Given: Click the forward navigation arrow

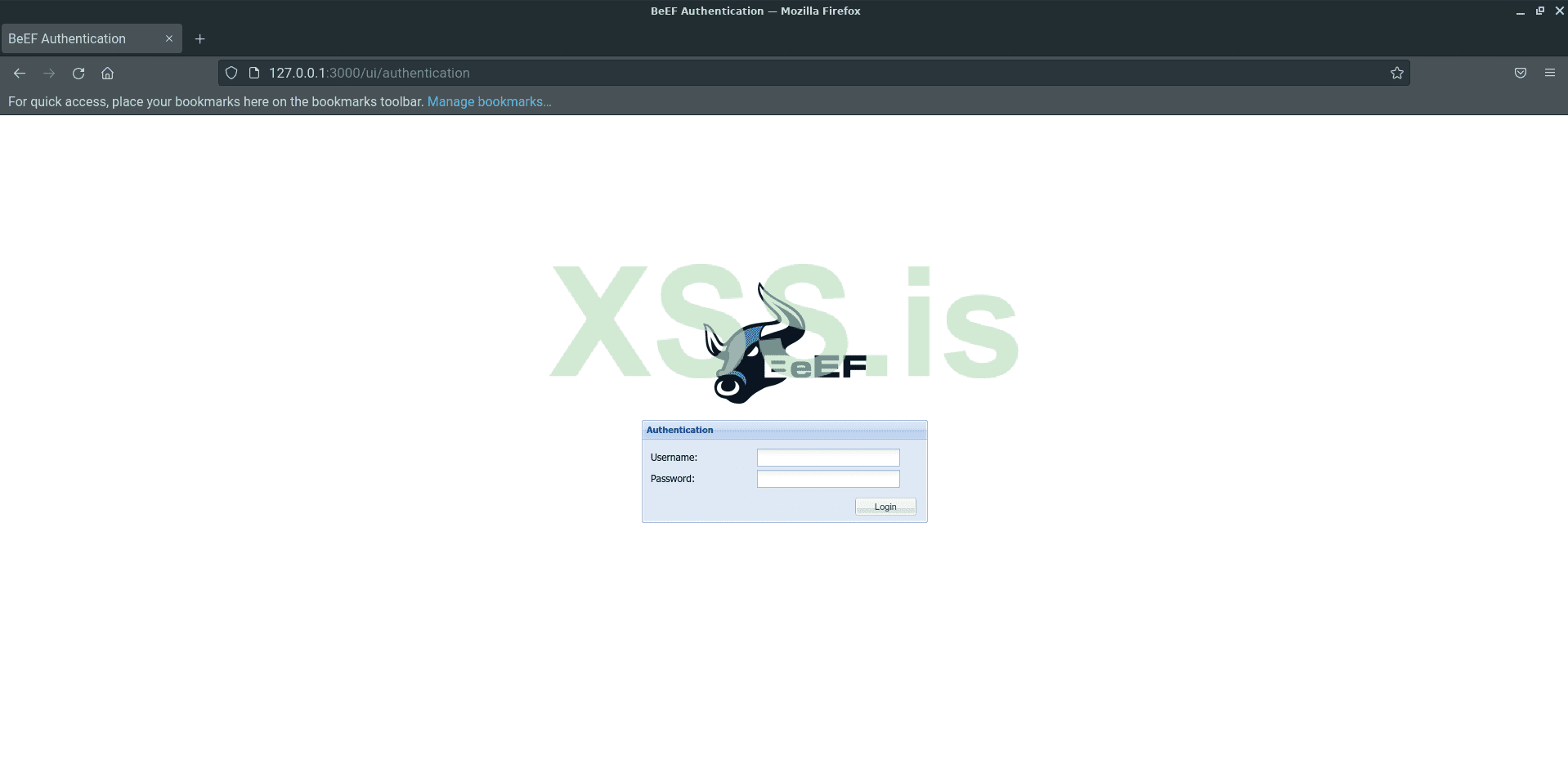Looking at the screenshot, I should (49, 74).
